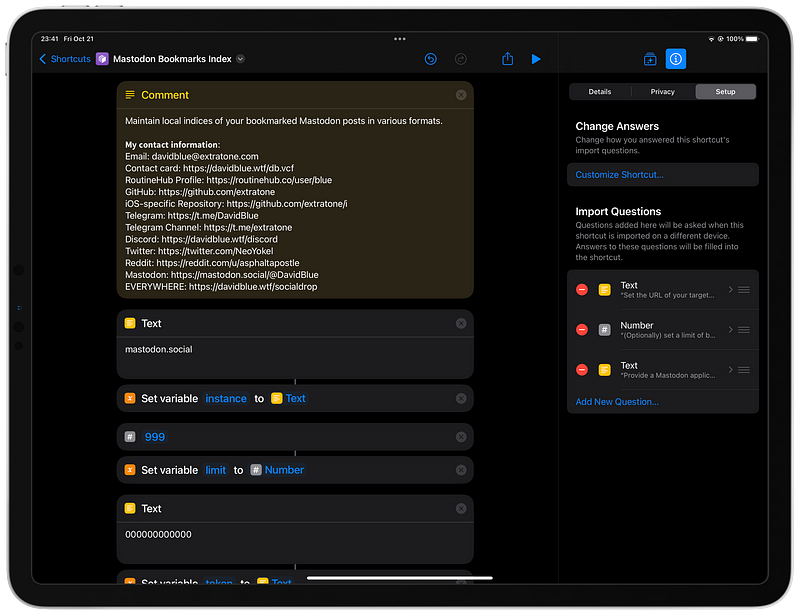Open the multitasking three-dots menu
The image size is (800, 616).
[399, 39]
